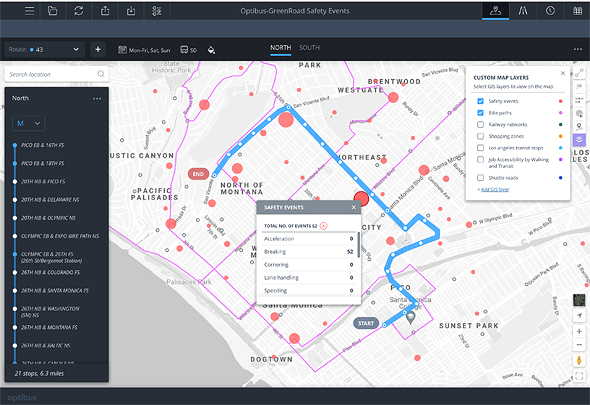
Task: Select stop 26TH NB & BALTIC NS
Action: pyautogui.click(x=46, y=345)
